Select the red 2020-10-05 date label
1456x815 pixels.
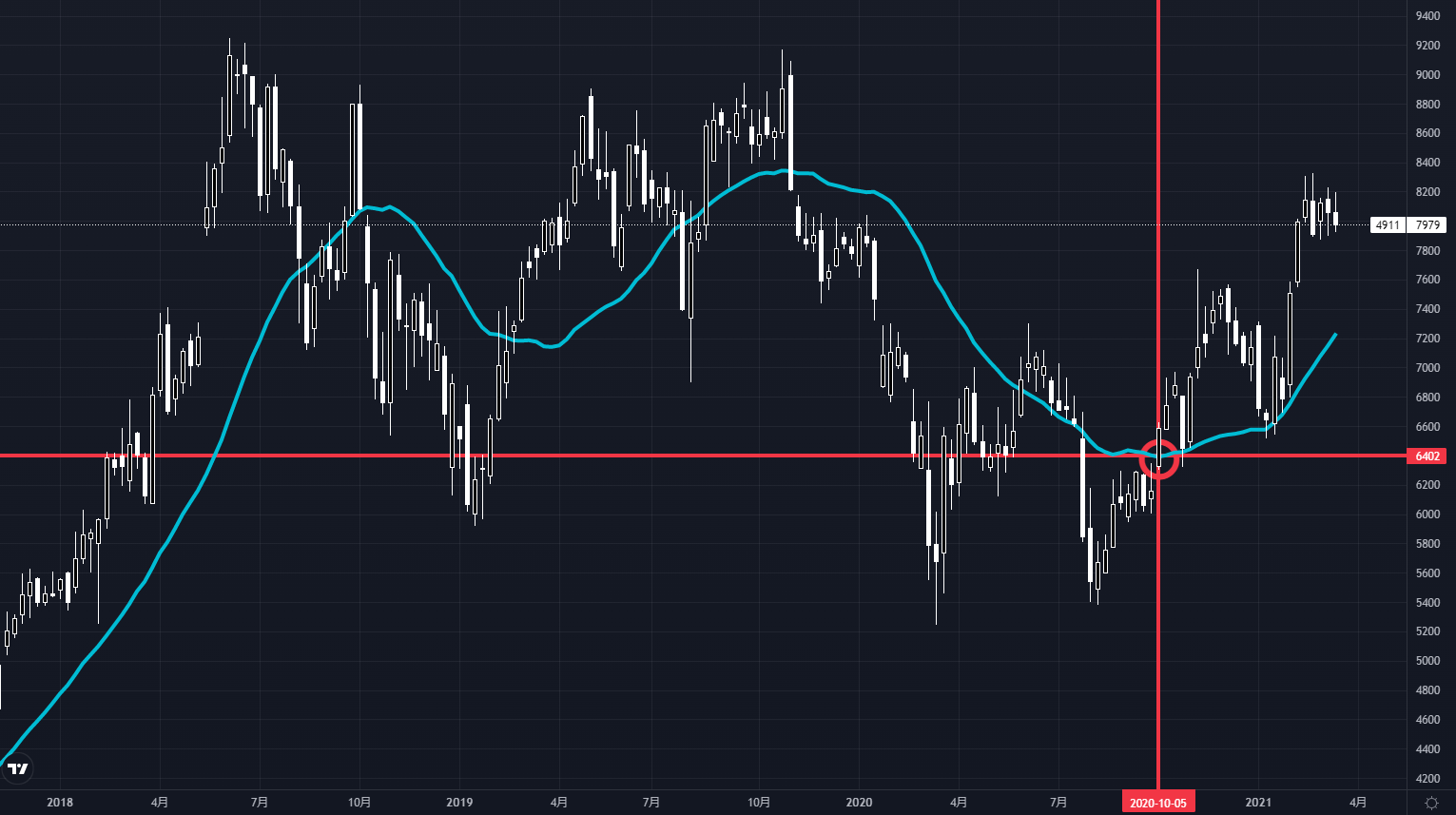pyautogui.click(x=1157, y=803)
